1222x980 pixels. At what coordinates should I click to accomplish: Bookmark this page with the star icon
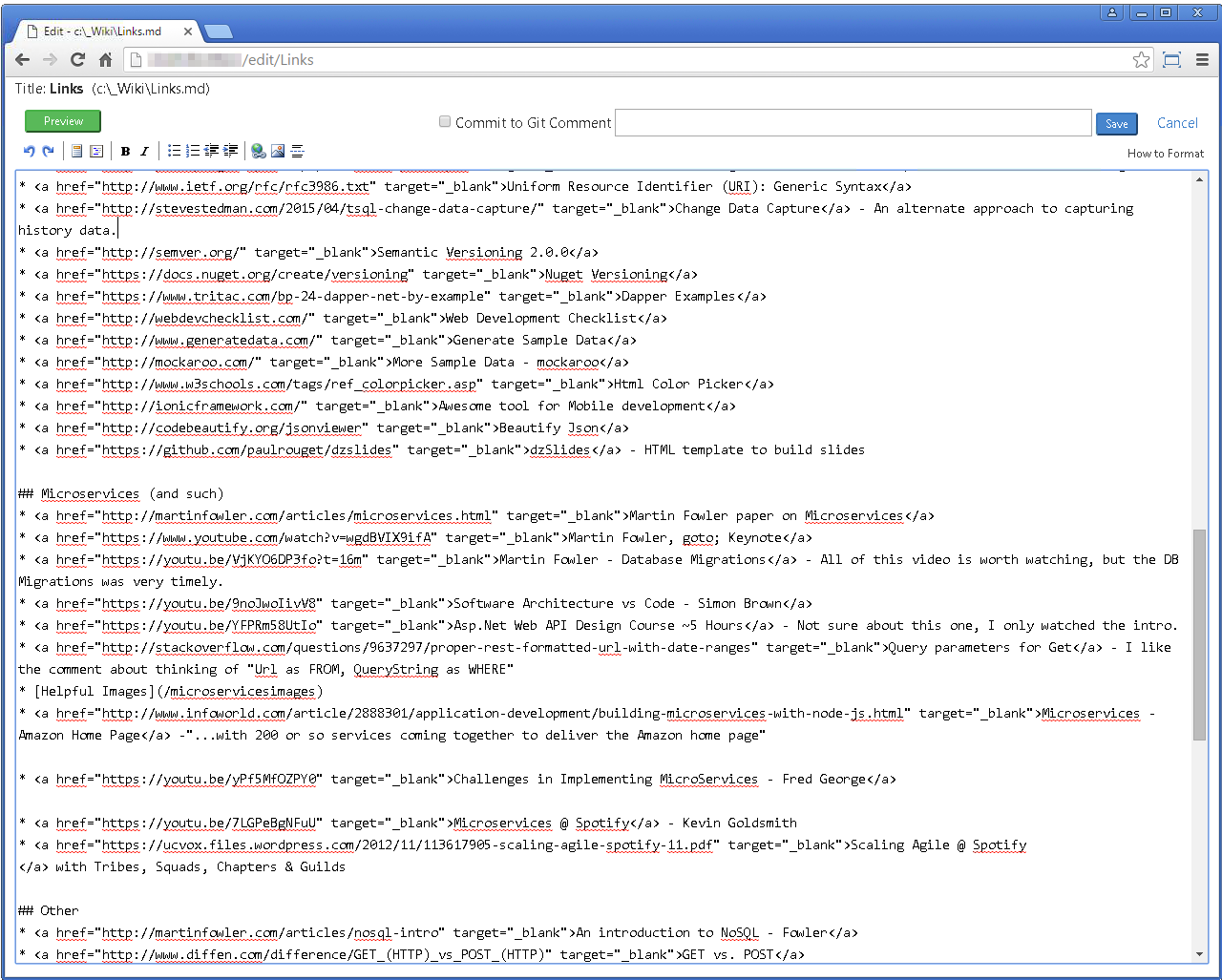[1141, 60]
